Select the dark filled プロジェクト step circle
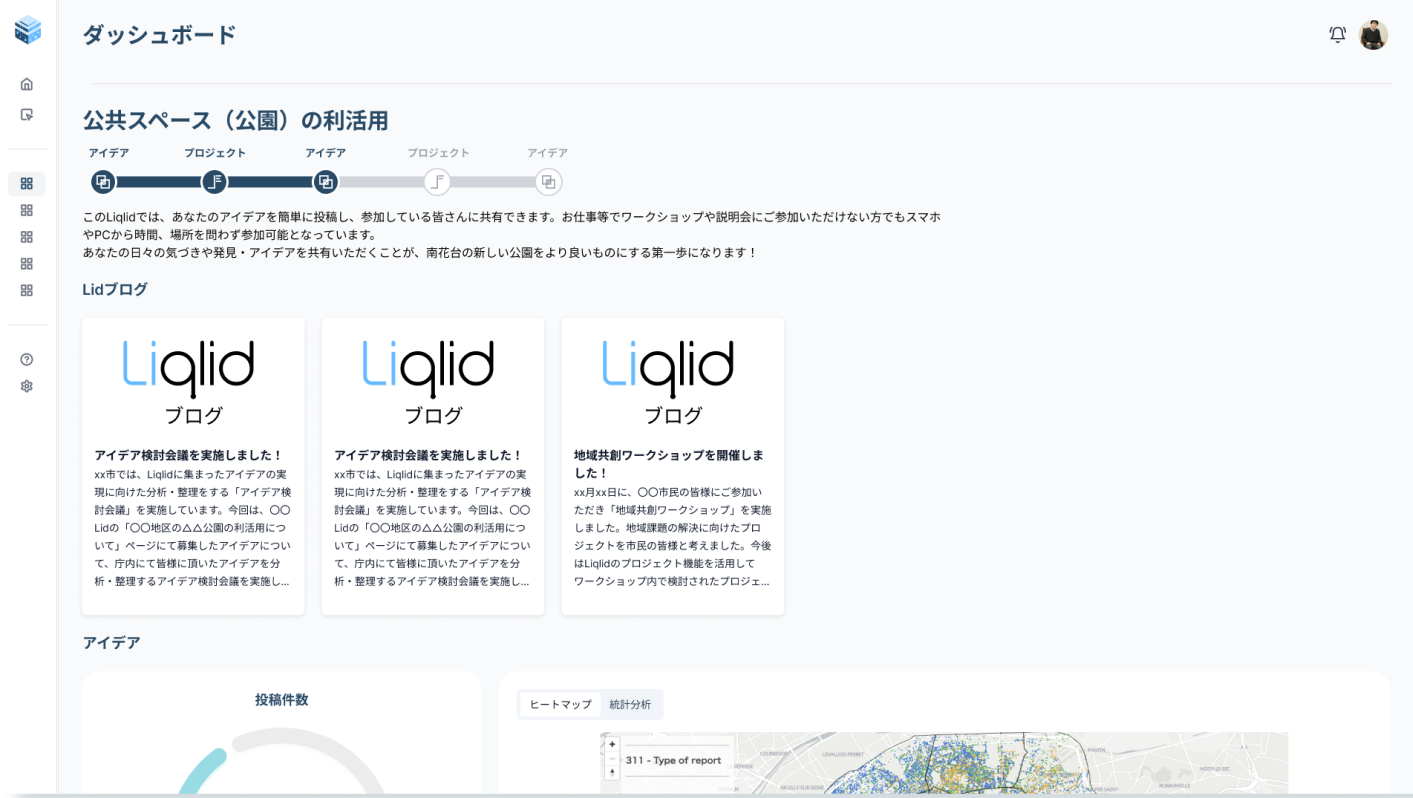 (214, 182)
